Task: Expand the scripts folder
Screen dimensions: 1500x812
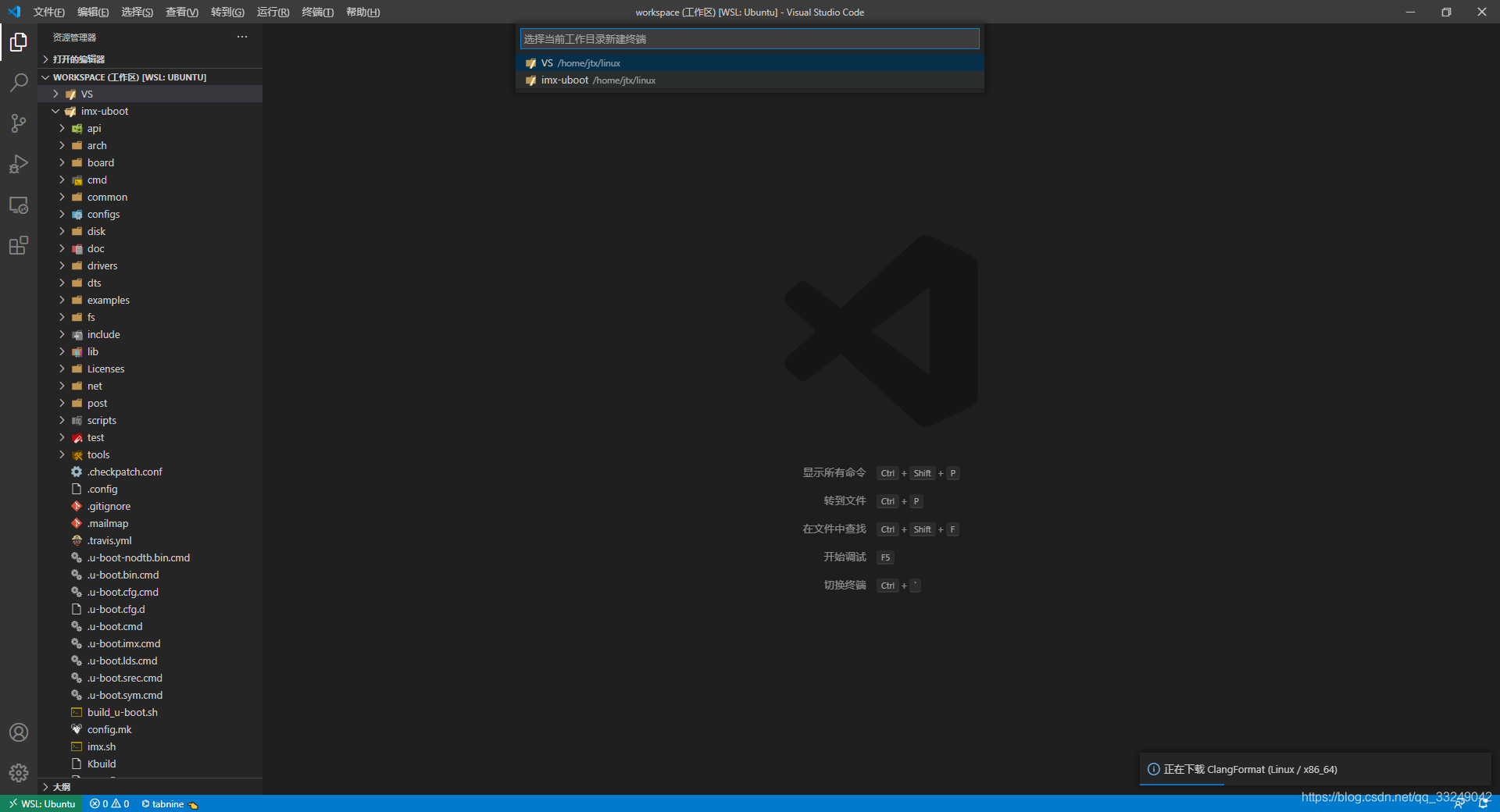Action: click(x=150, y=420)
